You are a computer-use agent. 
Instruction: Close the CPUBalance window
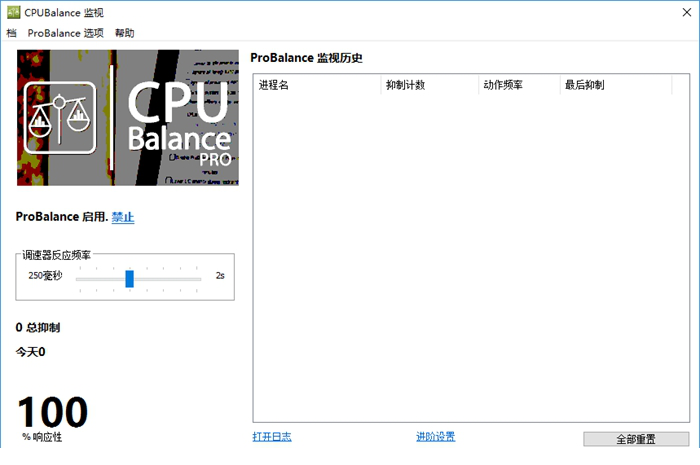(687, 12)
